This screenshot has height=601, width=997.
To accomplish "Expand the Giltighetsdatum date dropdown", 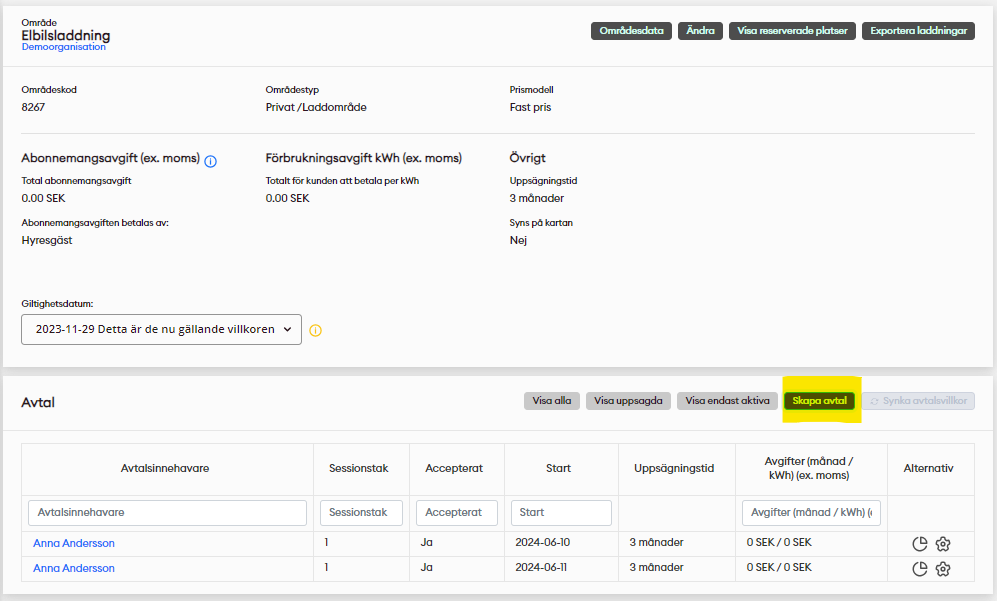I will click(161, 329).
